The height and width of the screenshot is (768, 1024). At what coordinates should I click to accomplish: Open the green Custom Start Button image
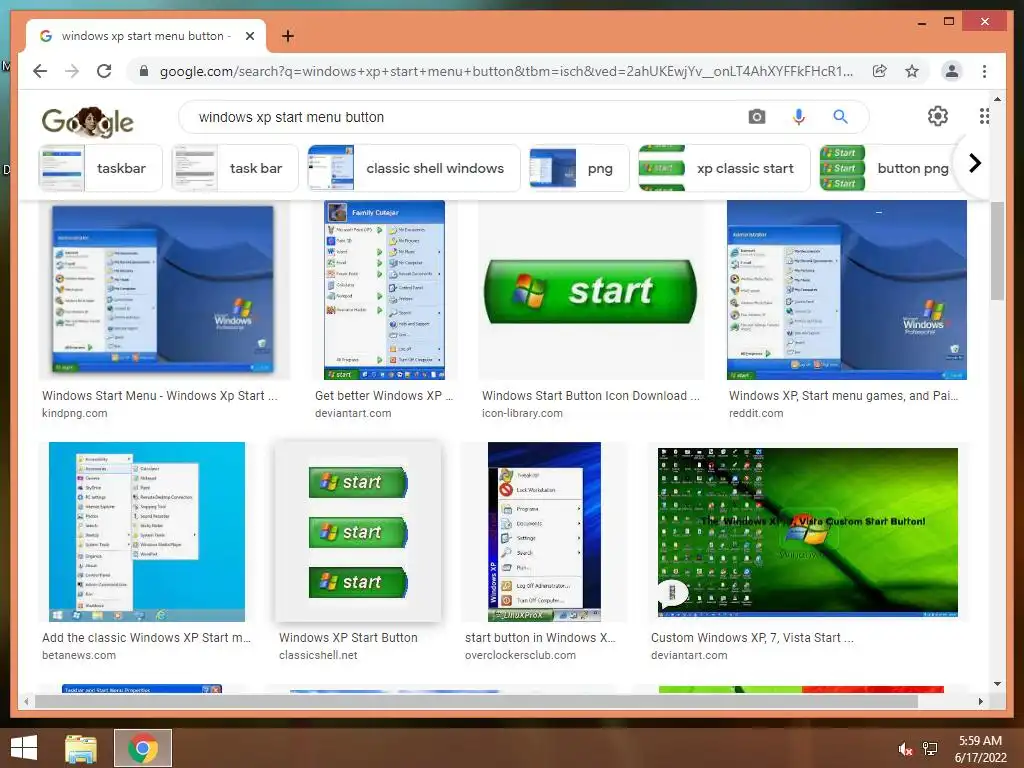(x=807, y=532)
